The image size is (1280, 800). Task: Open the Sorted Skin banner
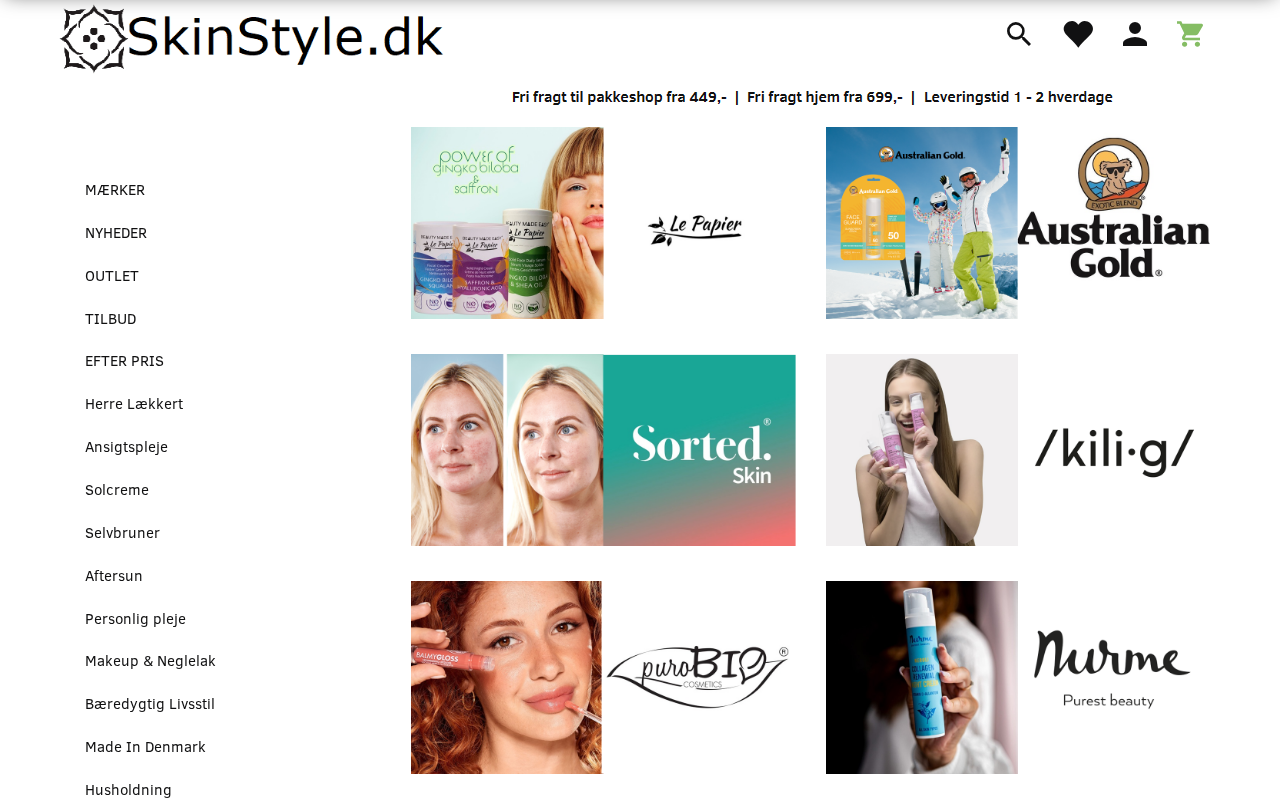[603, 450]
